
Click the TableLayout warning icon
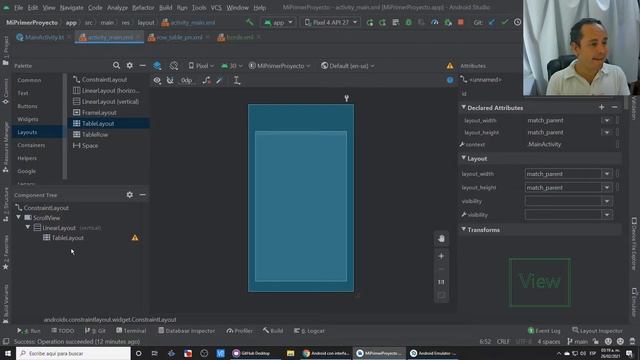point(135,238)
